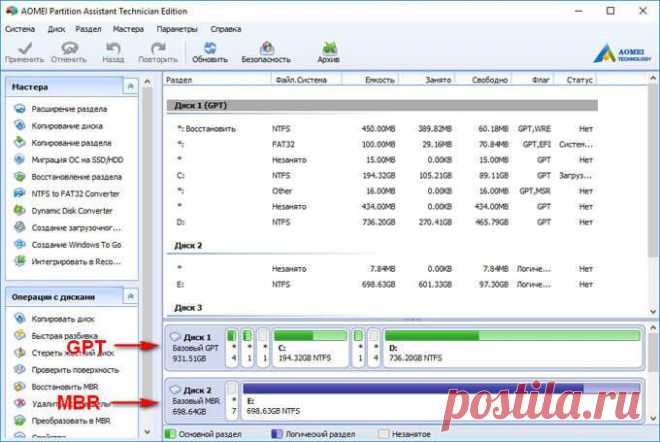
Task: Select the D: 736.20GB NTFS partition block
Action: [x=512, y=348]
